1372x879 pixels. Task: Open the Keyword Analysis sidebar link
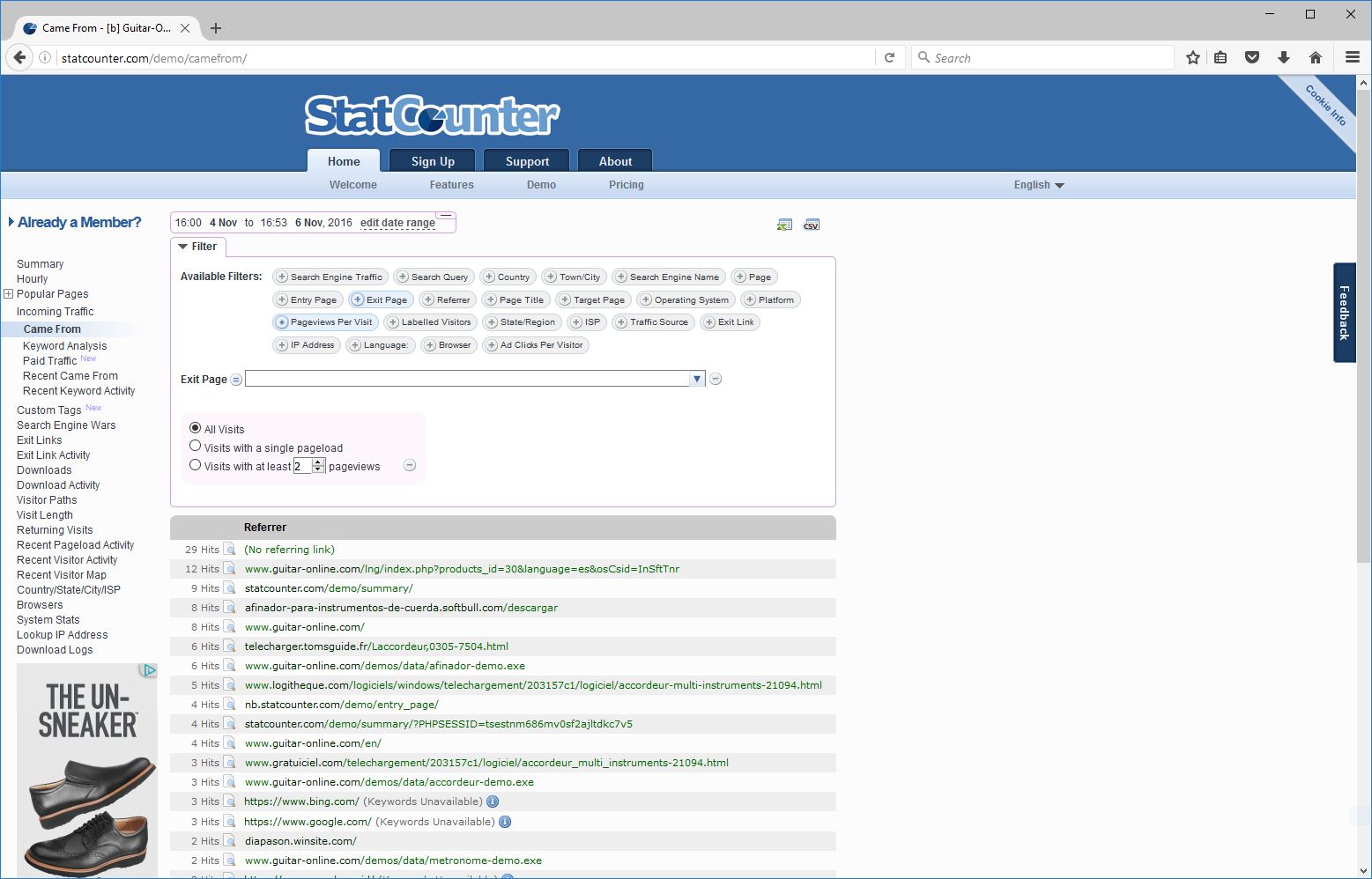(x=64, y=345)
